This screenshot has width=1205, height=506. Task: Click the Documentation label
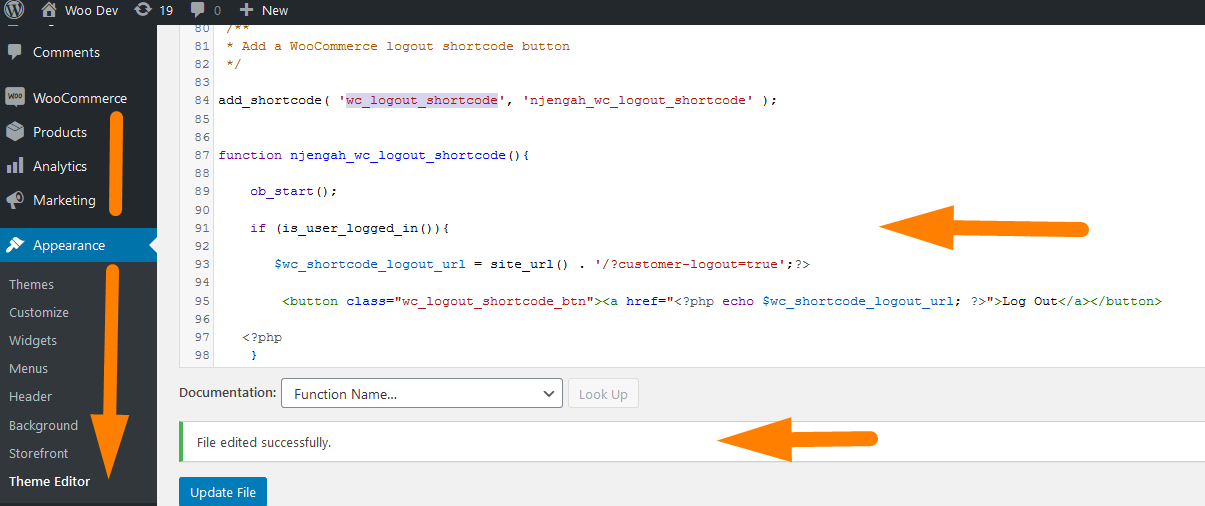tap(228, 393)
